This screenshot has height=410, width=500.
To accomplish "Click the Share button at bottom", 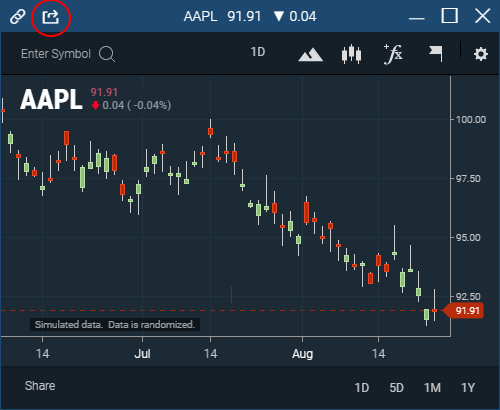I will click(40, 386).
